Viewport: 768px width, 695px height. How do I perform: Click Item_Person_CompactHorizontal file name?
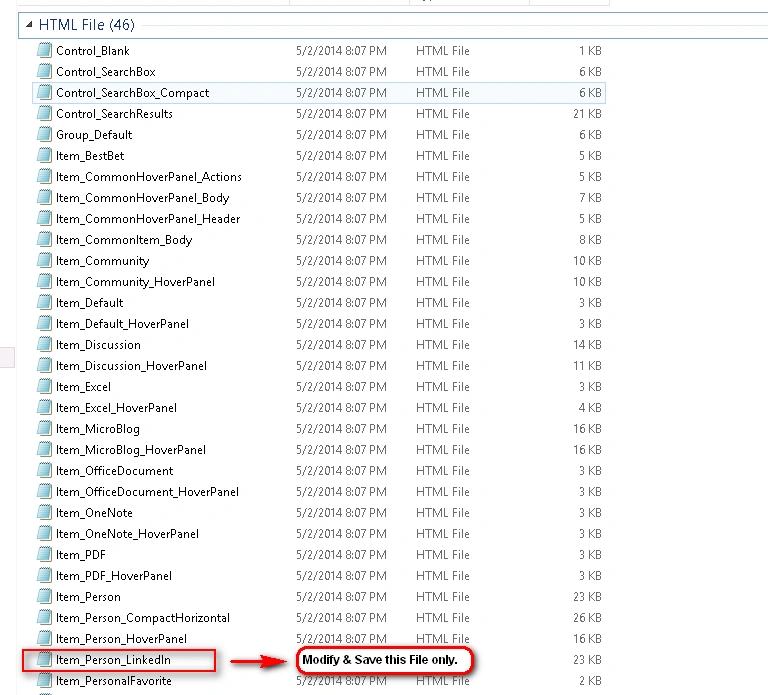tap(143, 618)
